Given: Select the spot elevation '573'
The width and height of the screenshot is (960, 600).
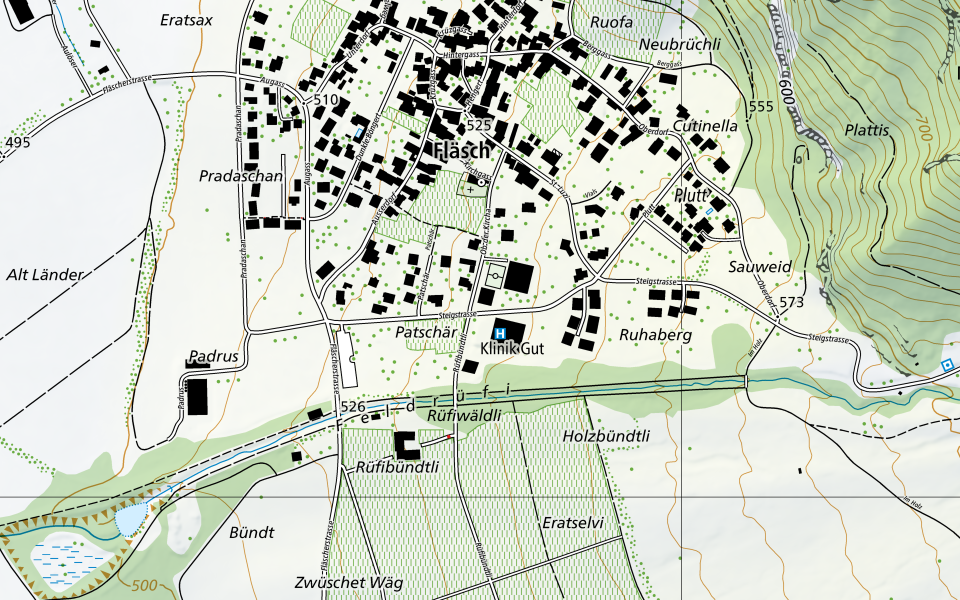Looking at the screenshot, I should click(791, 302).
